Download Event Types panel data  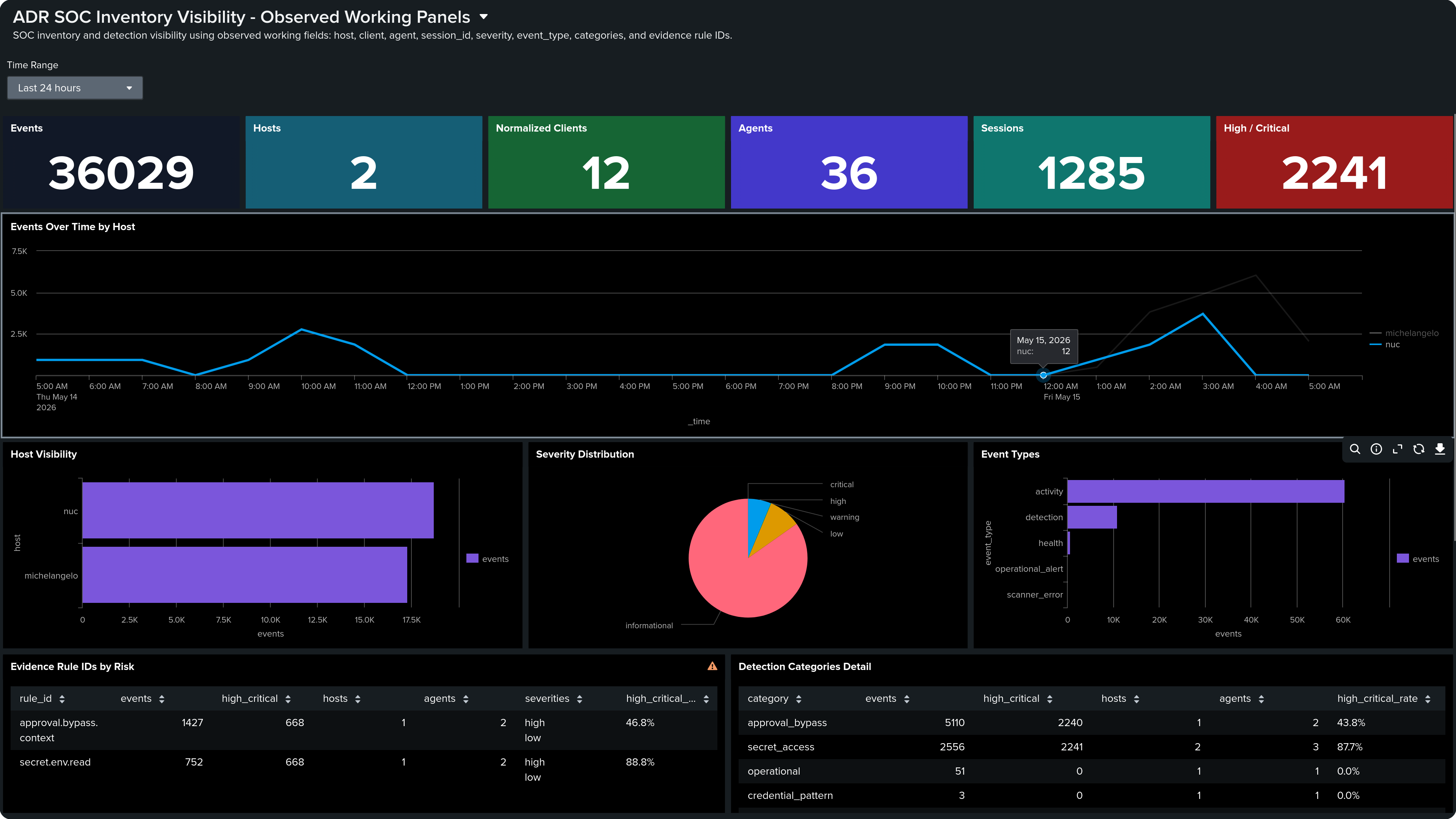(x=1440, y=449)
